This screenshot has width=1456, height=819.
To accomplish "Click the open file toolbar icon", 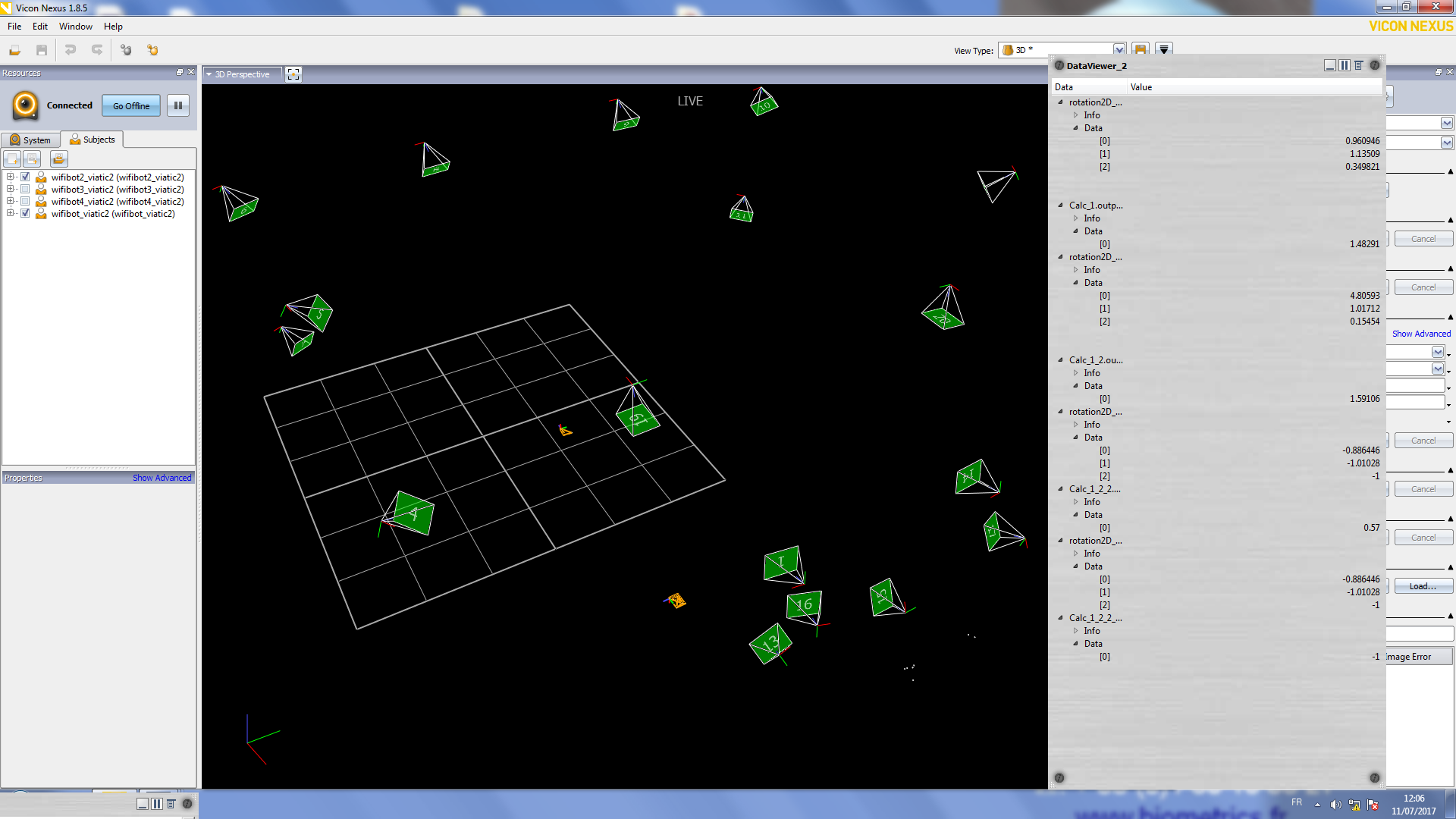I will [14, 50].
